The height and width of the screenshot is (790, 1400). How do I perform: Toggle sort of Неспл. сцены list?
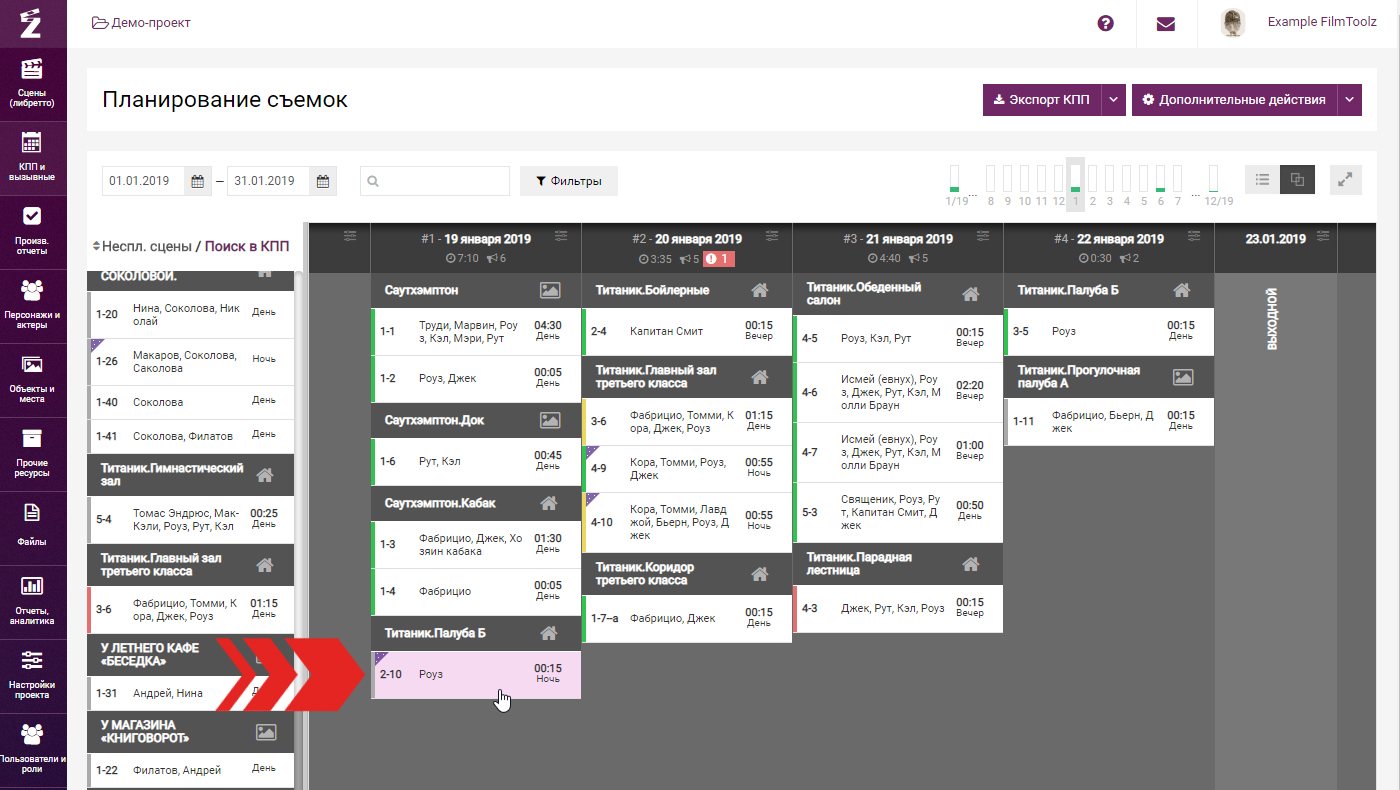(96, 246)
